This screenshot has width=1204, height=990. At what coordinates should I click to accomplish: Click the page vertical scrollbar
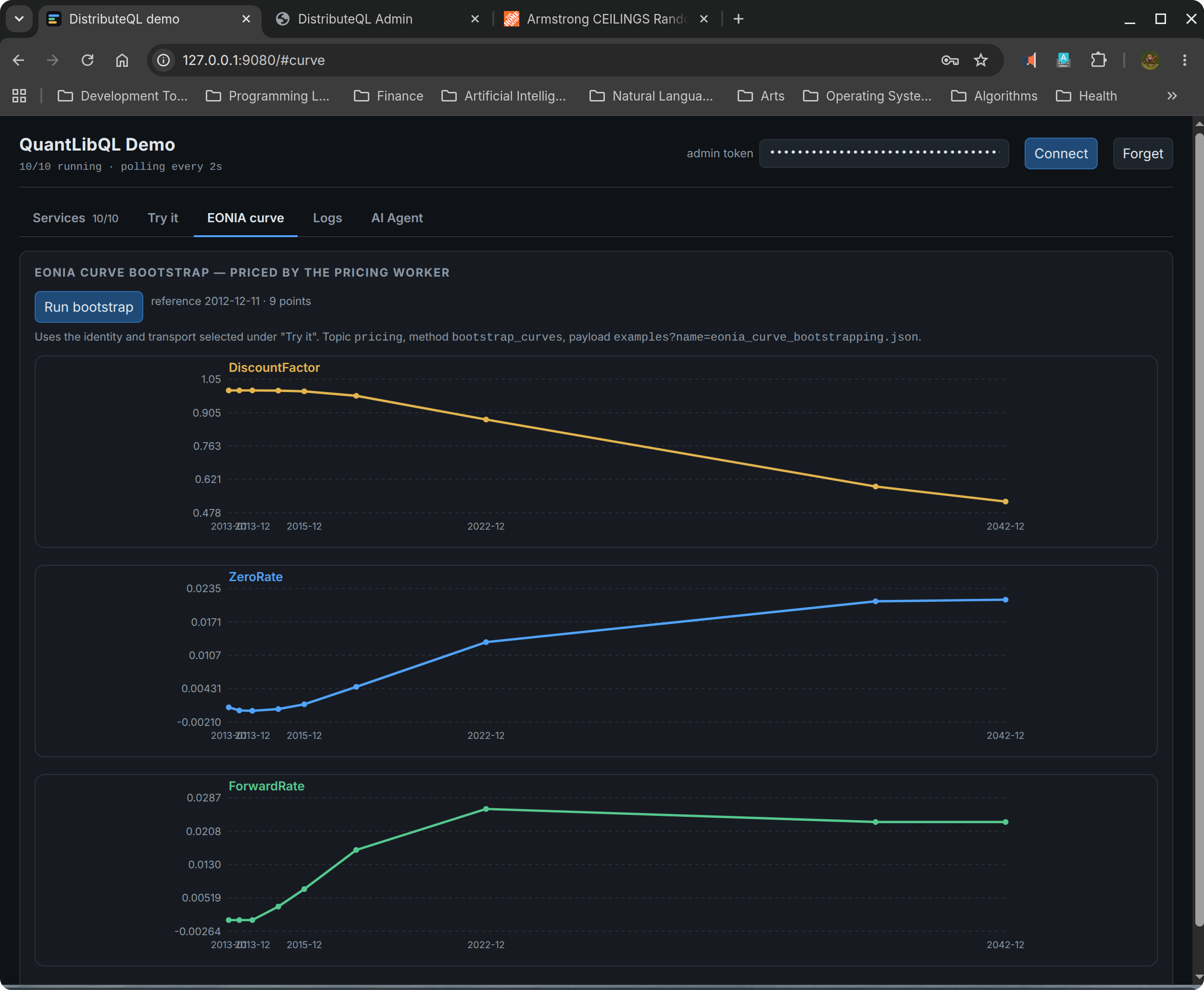[1199, 530]
